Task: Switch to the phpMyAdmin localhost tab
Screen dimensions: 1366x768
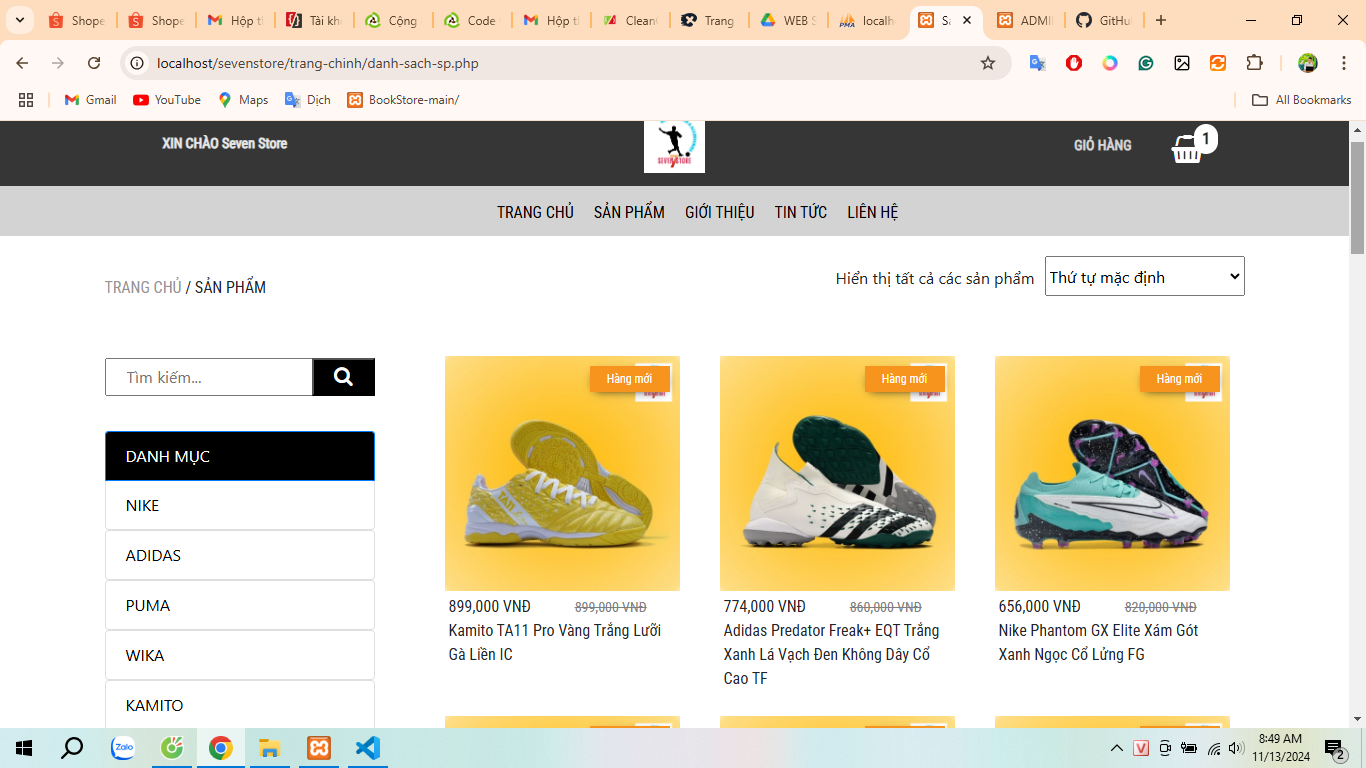Action: 868,20
